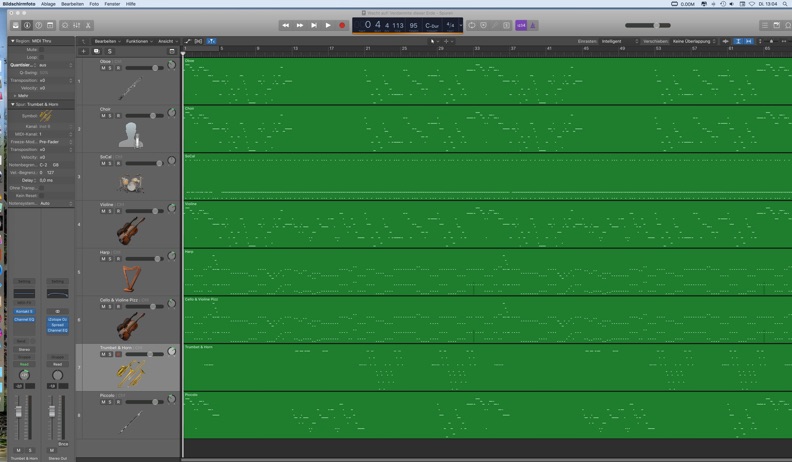This screenshot has width=792, height=462.
Task: Start recording with red Record button
Action: point(342,25)
